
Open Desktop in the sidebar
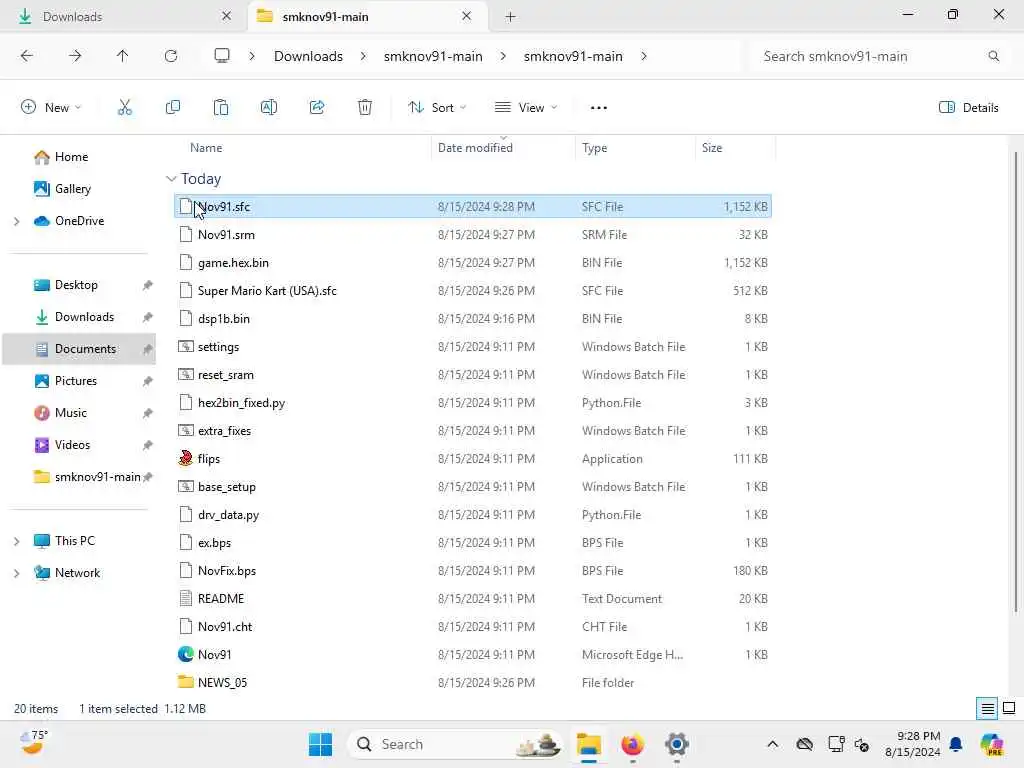click(x=76, y=285)
